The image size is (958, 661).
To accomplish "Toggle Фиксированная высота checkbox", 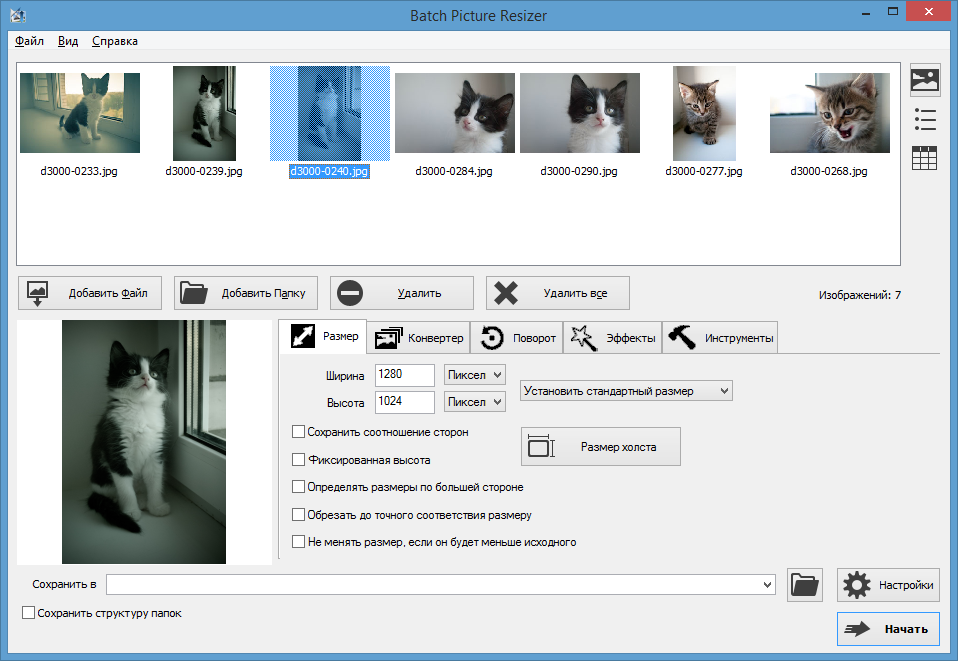I will 298,460.
